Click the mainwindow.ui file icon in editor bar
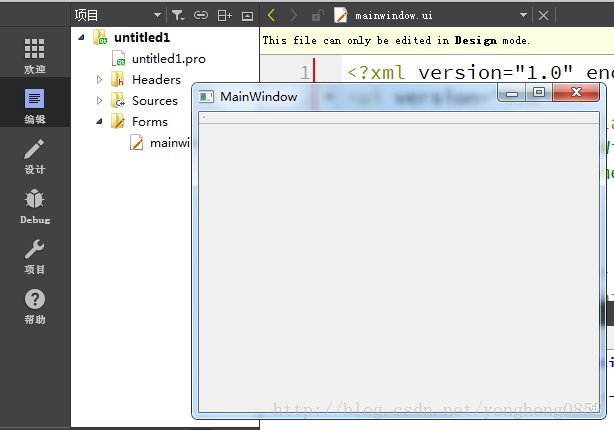614x430 pixels. (x=341, y=15)
